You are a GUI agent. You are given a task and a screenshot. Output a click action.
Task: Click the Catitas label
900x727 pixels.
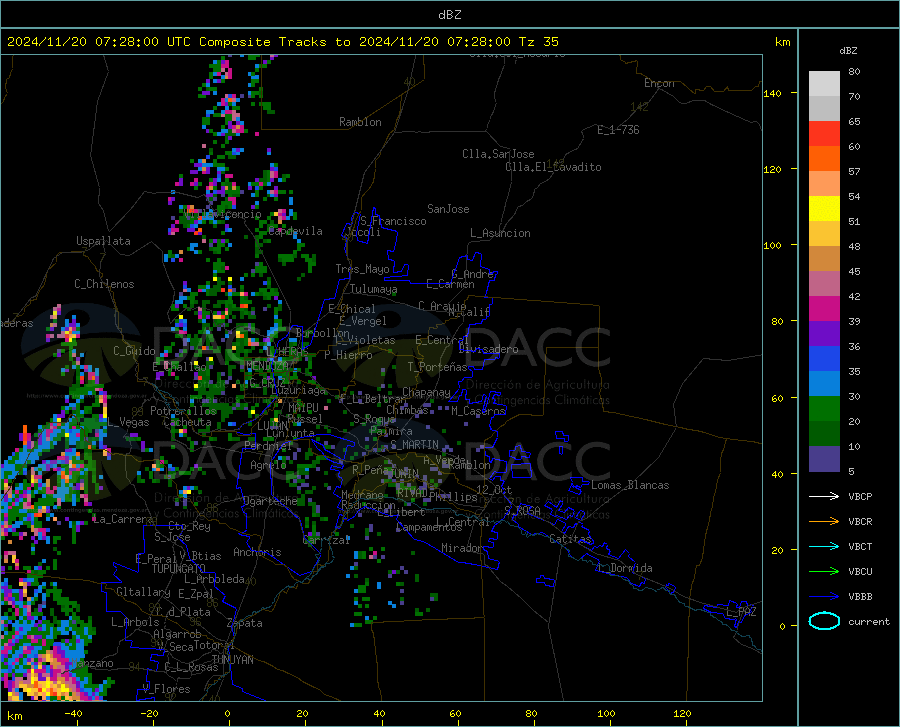570,539
